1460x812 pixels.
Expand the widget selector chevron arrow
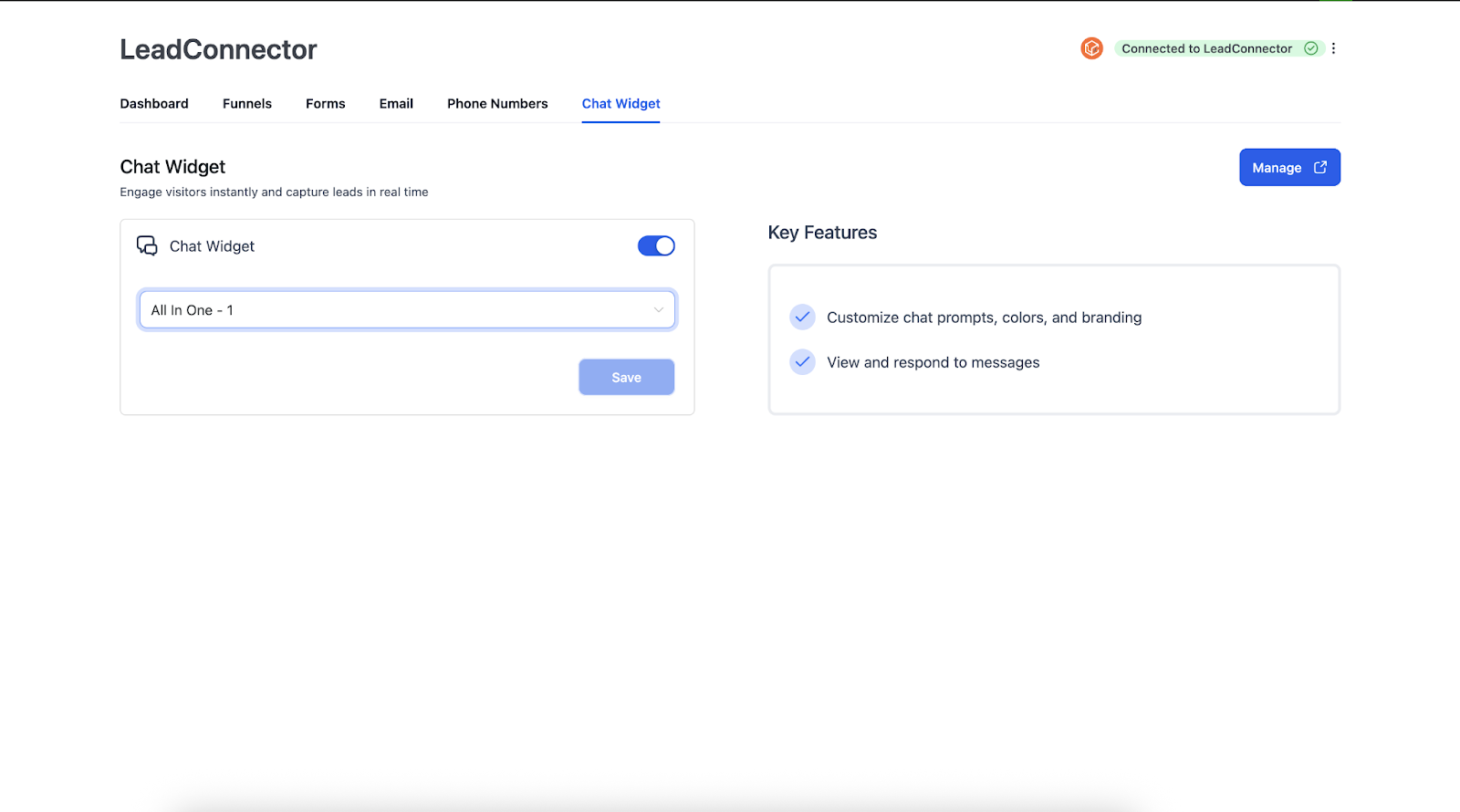(658, 310)
